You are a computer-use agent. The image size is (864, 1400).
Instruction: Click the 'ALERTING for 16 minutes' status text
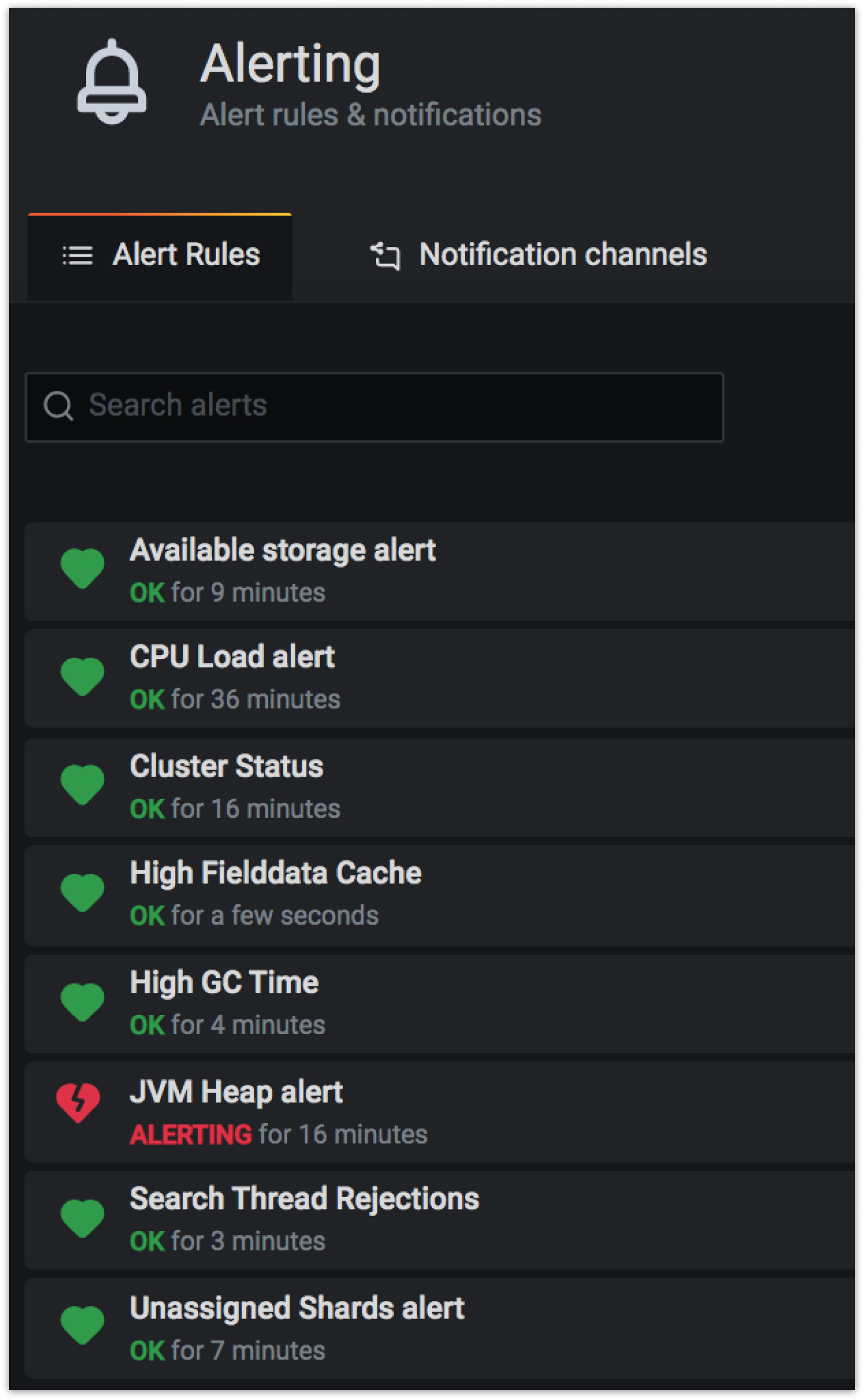coord(279,1135)
